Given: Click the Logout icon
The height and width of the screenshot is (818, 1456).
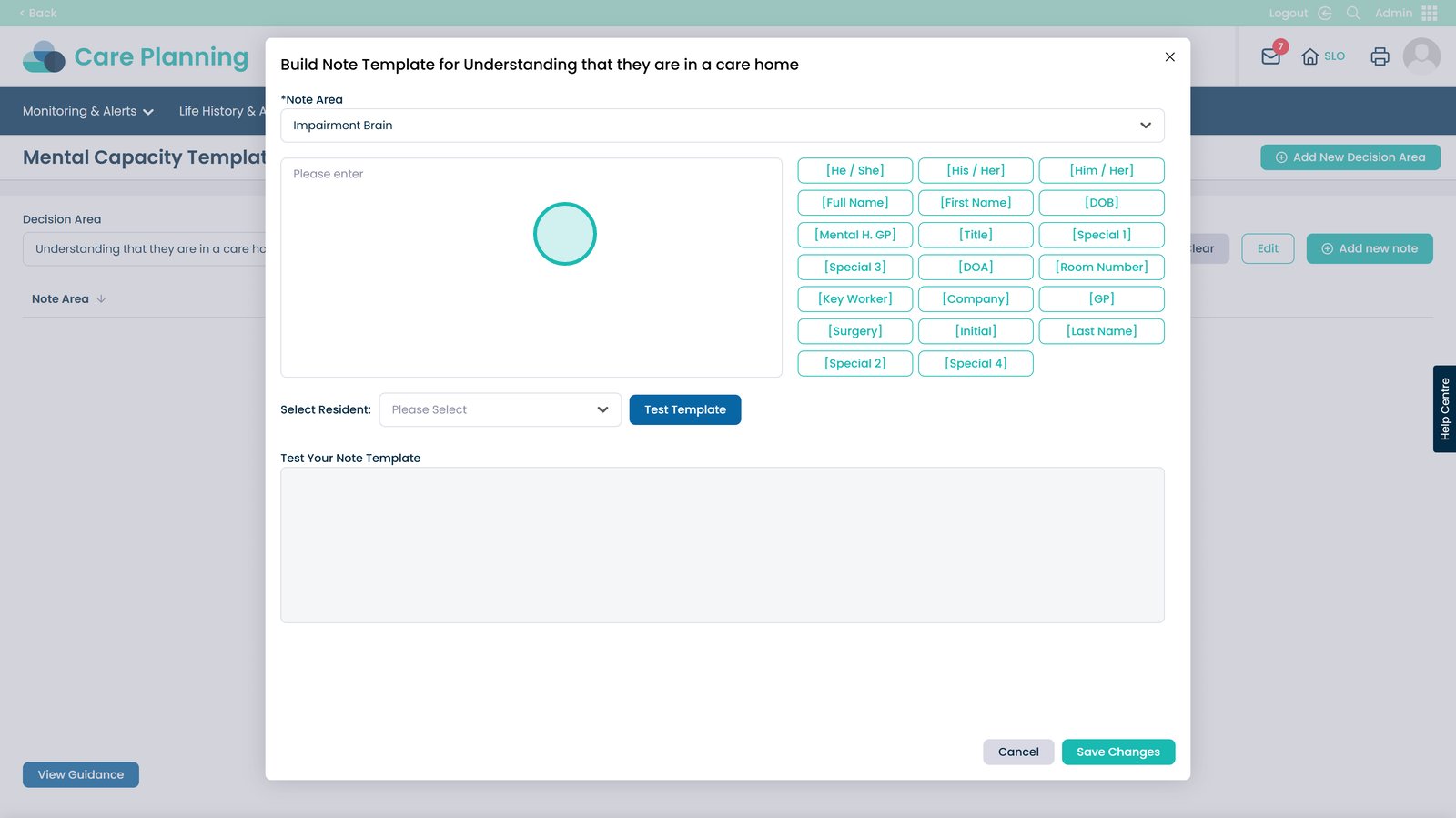Looking at the screenshot, I should (x=1325, y=13).
